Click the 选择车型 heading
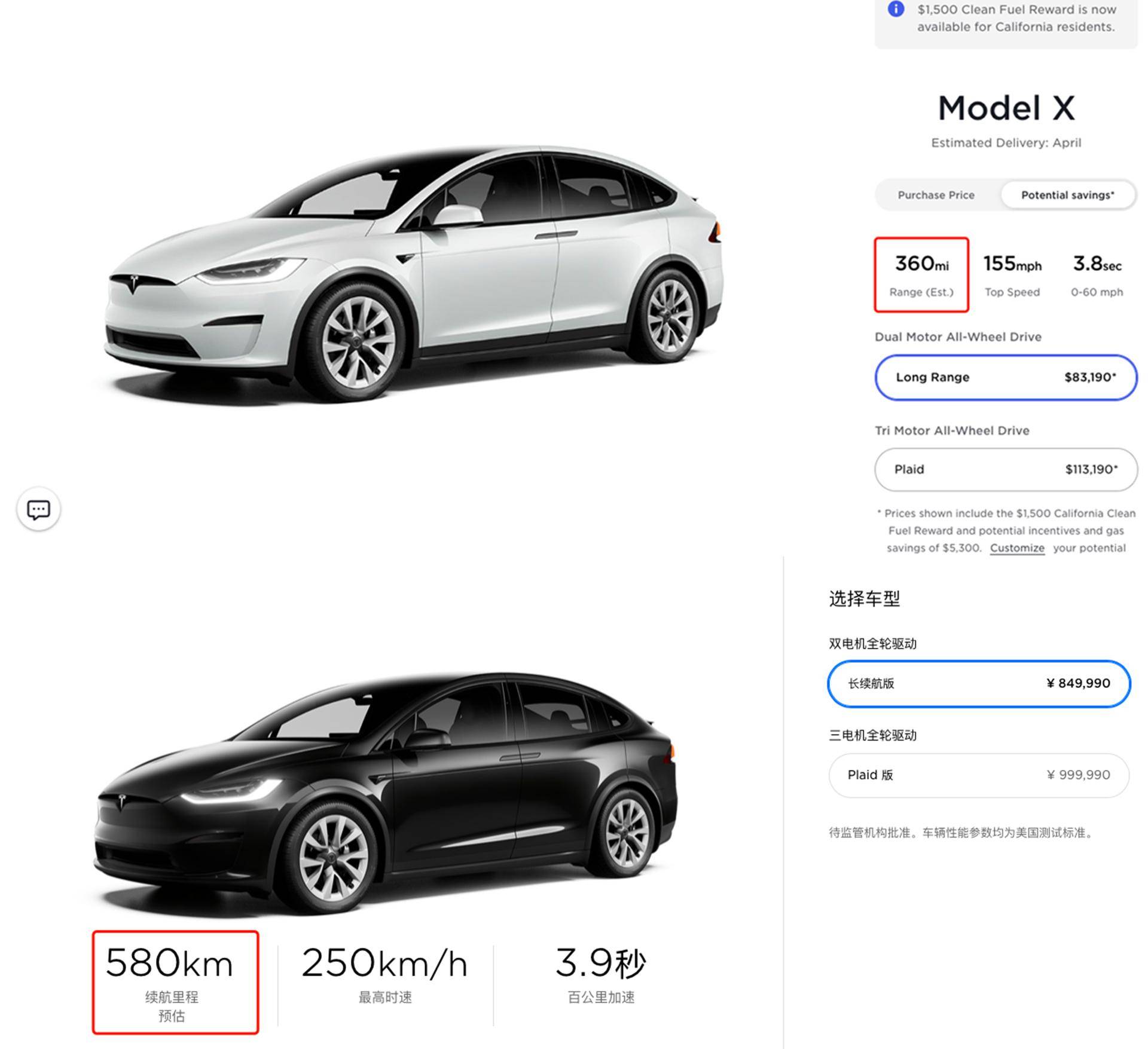This screenshot has height=1049, width=1148. click(x=864, y=598)
